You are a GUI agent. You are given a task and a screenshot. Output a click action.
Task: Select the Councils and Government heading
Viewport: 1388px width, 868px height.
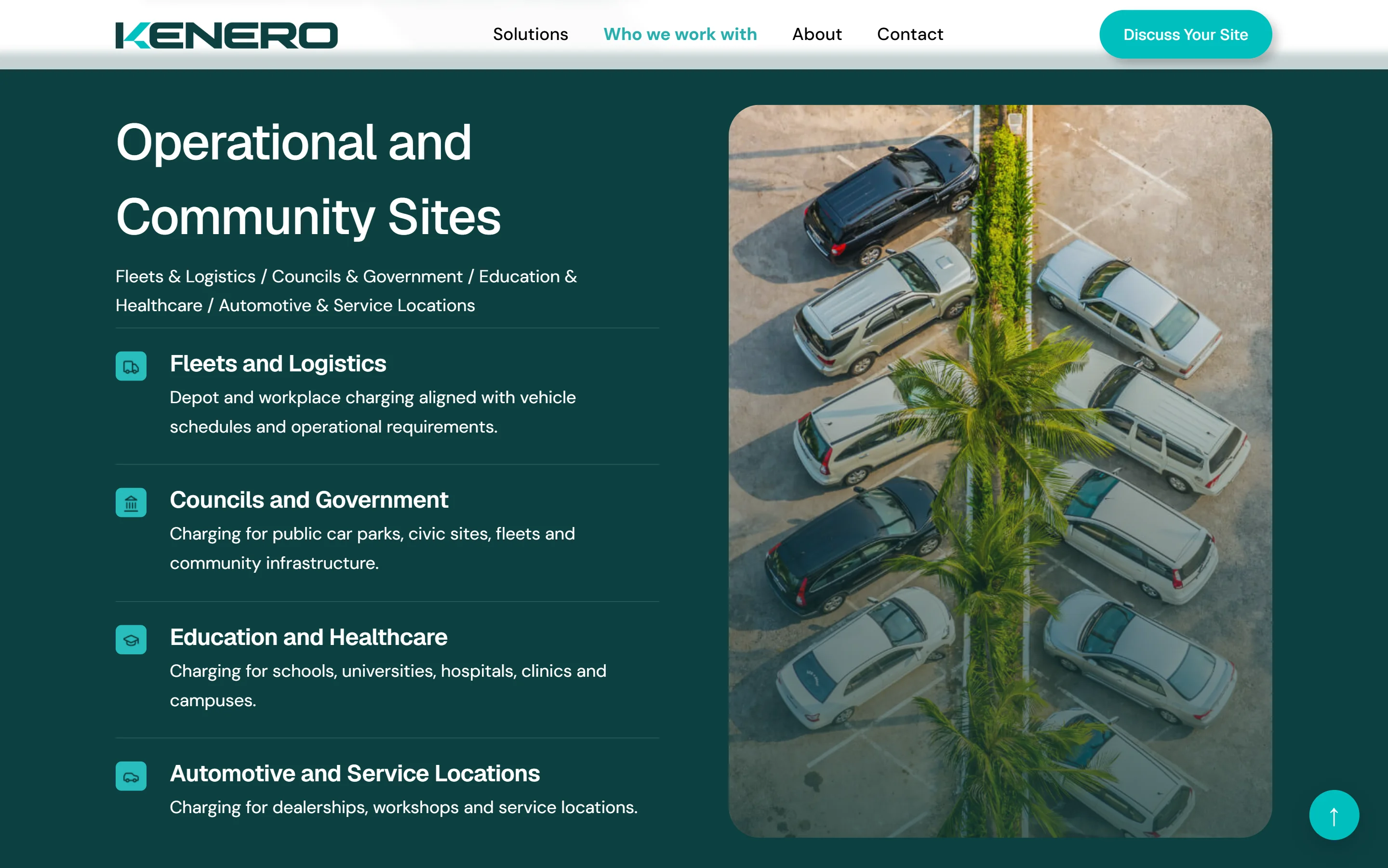[x=309, y=500]
